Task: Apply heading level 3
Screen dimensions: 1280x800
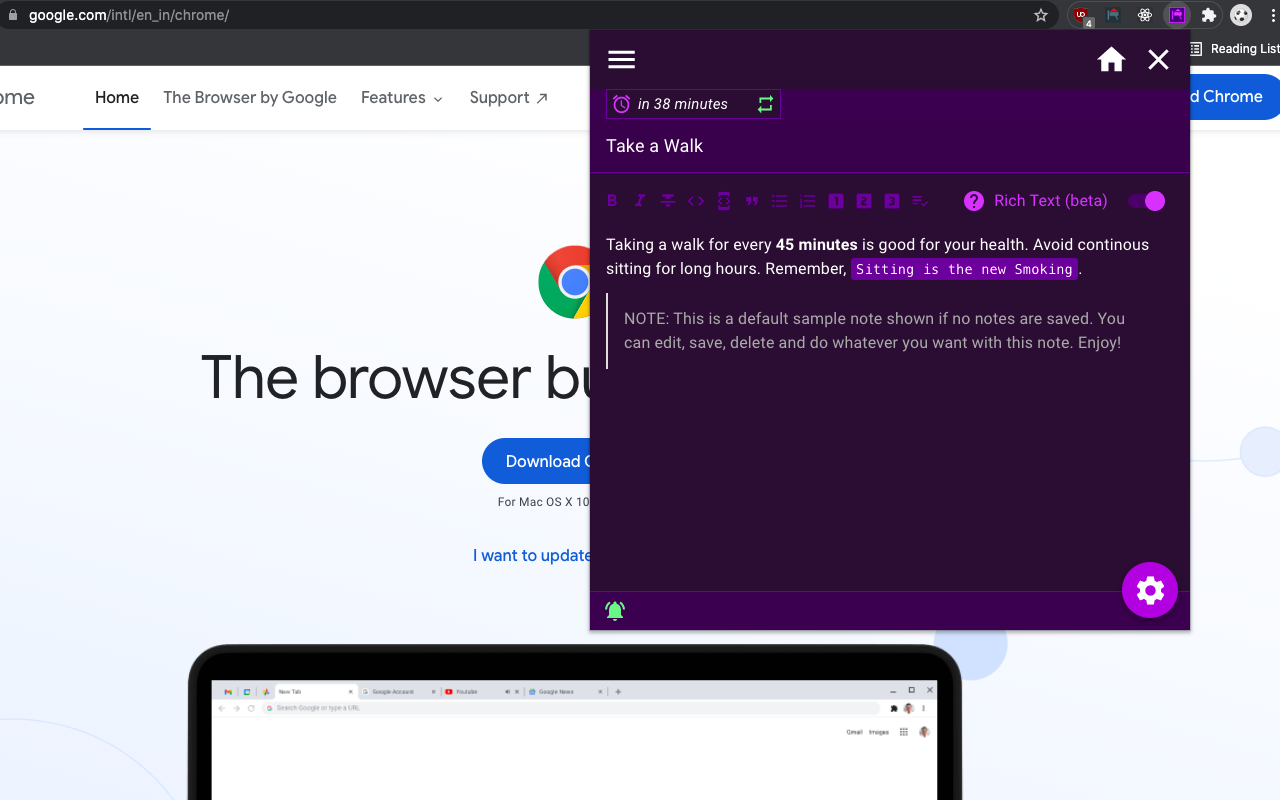Action: coord(892,201)
